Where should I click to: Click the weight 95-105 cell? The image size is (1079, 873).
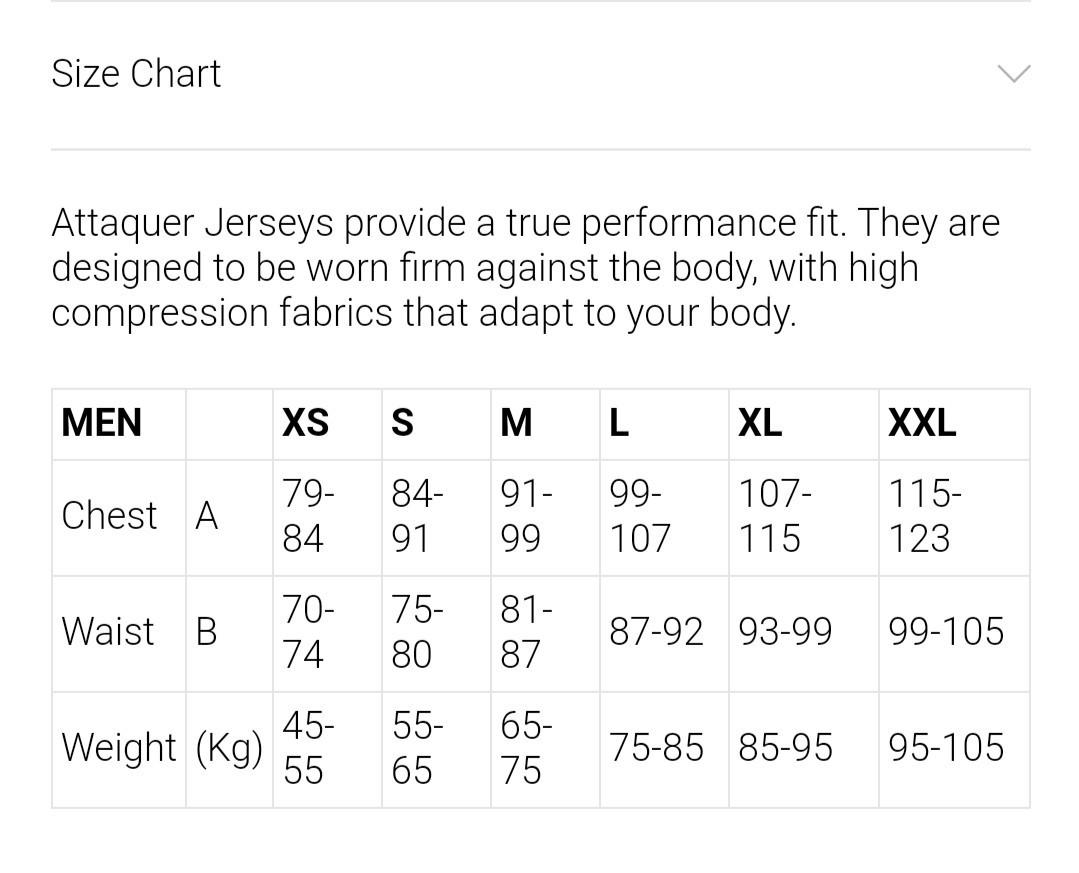click(x=945, y=748)
